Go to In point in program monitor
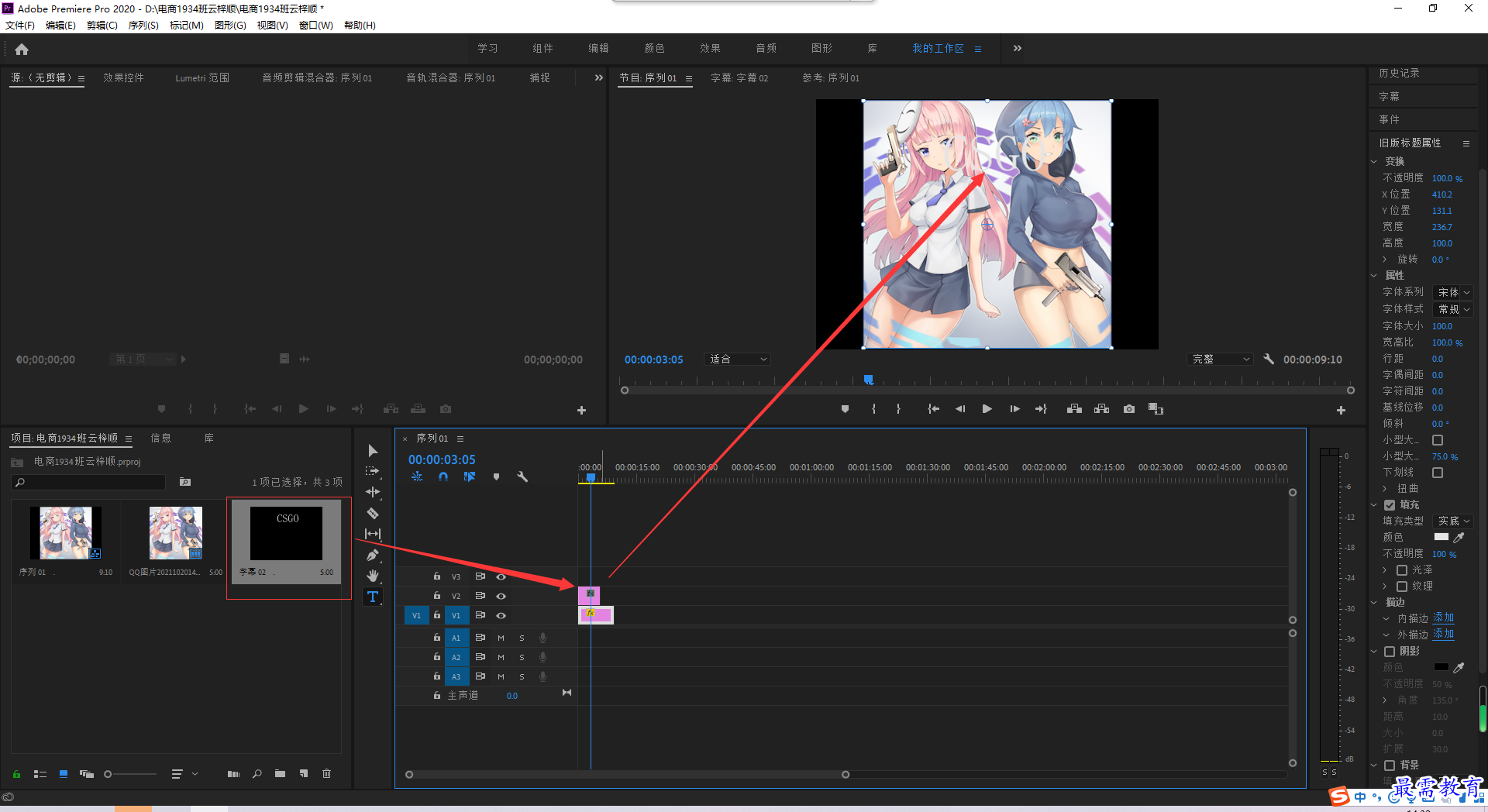This screenshot has width=1488, height=812. (933, 409)
